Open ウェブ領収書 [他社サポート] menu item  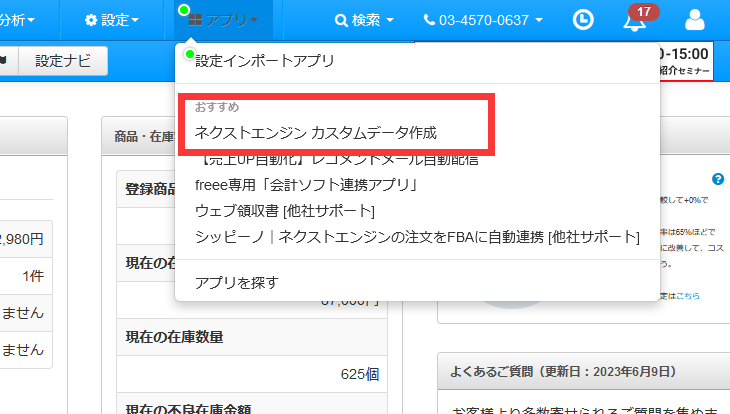[x=285, y=211]
